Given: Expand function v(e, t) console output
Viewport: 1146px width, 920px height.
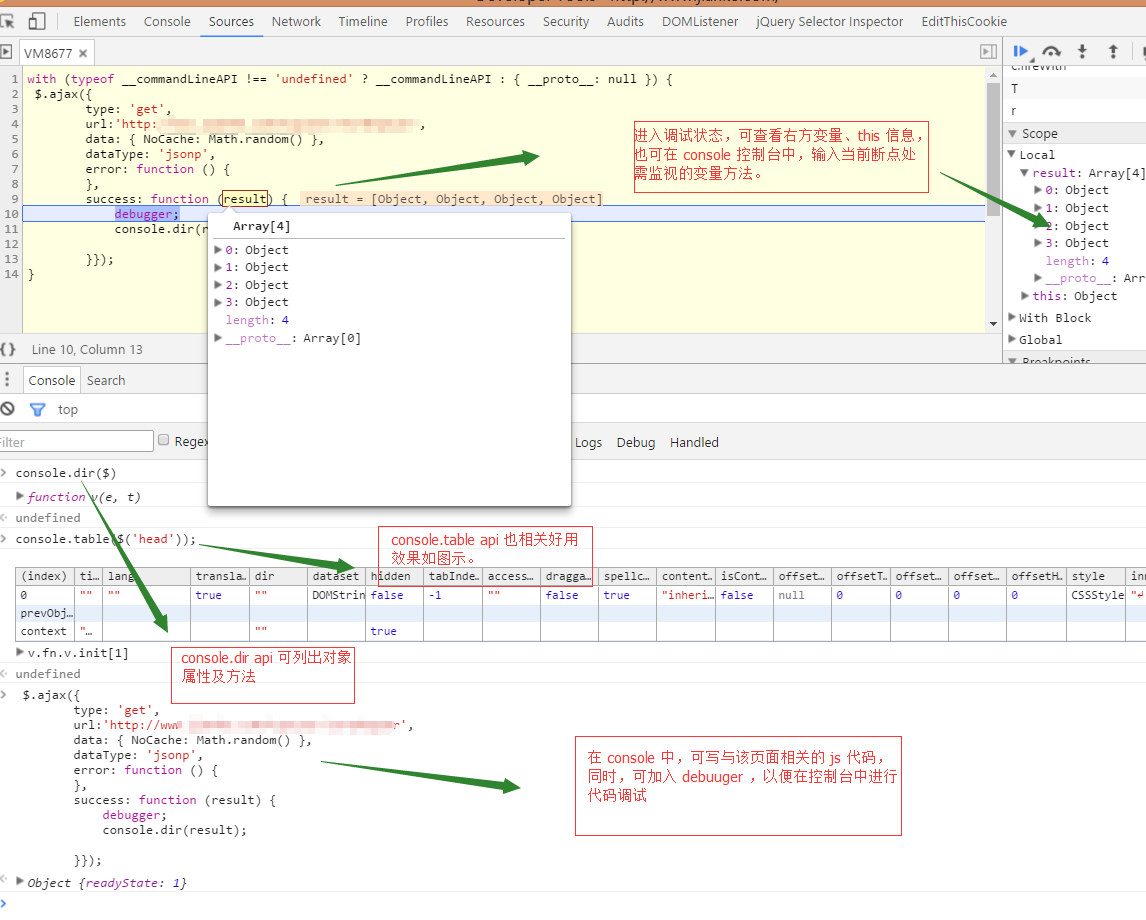Looking at the screenshot, I should point(20,496).
